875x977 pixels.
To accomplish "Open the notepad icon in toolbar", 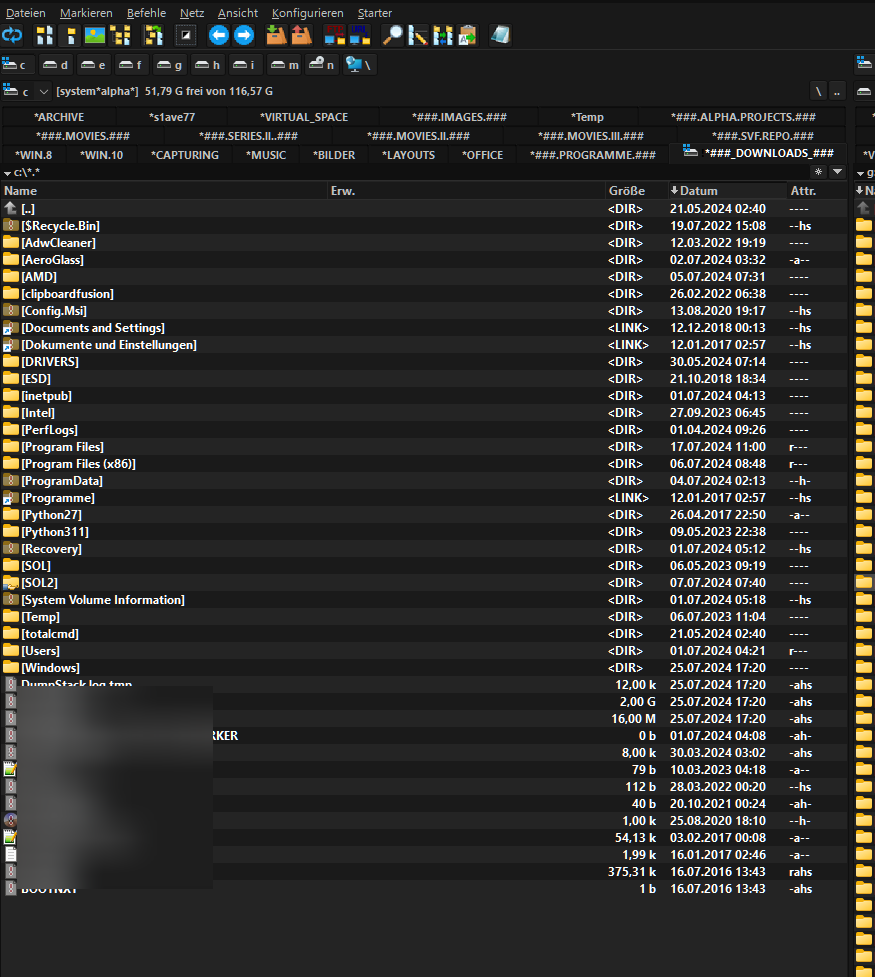I will click(x=500, y=36).
